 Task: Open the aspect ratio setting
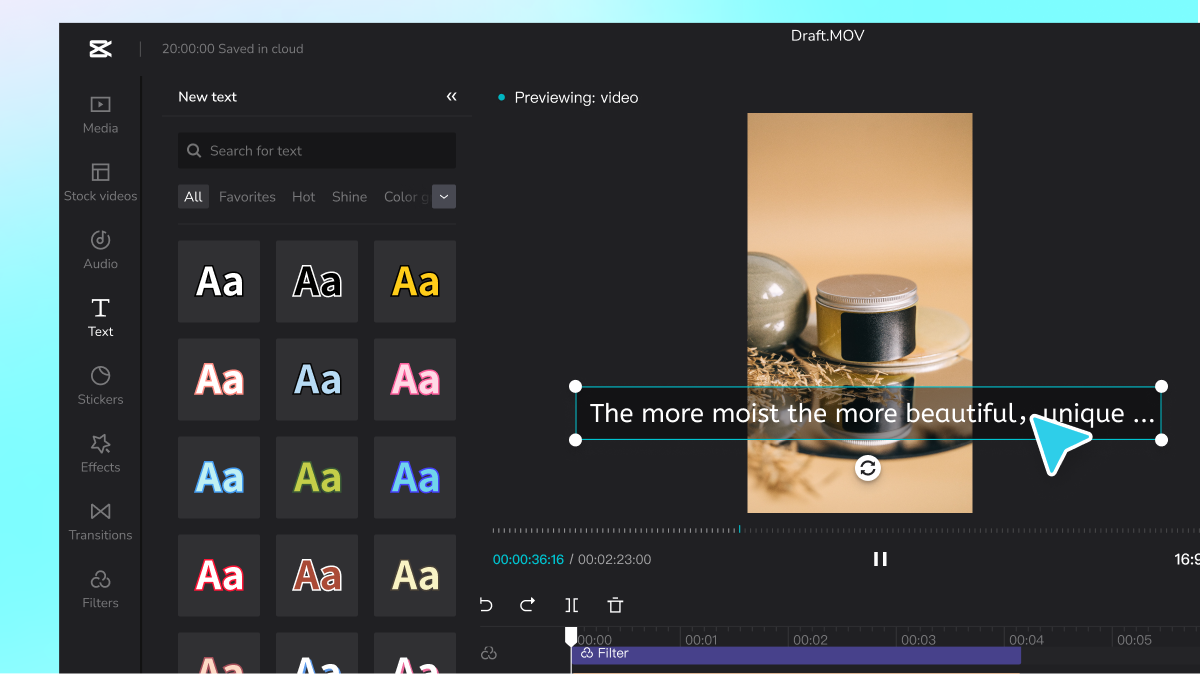1186,560
